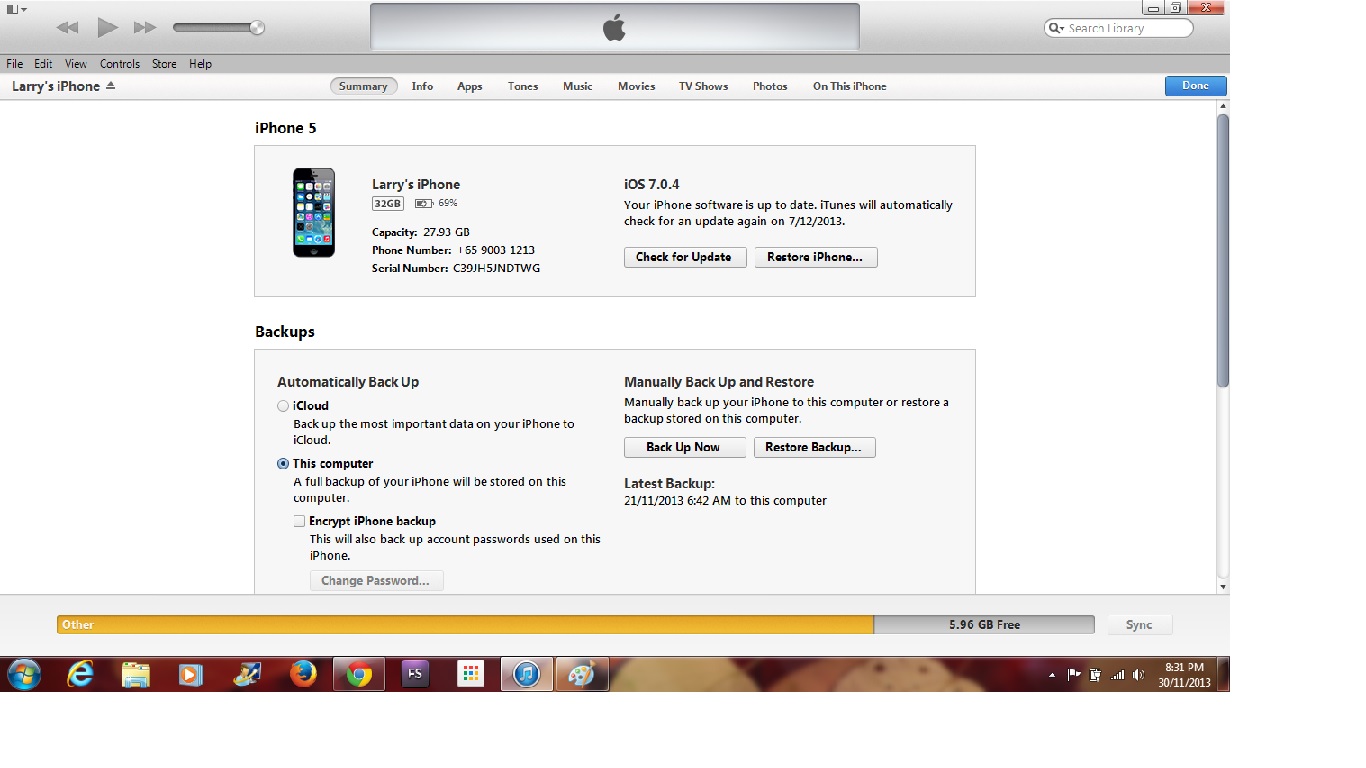Click the scrollbar down arrow
This screenshot has height=768, width=1366.
click(1223, 586)
